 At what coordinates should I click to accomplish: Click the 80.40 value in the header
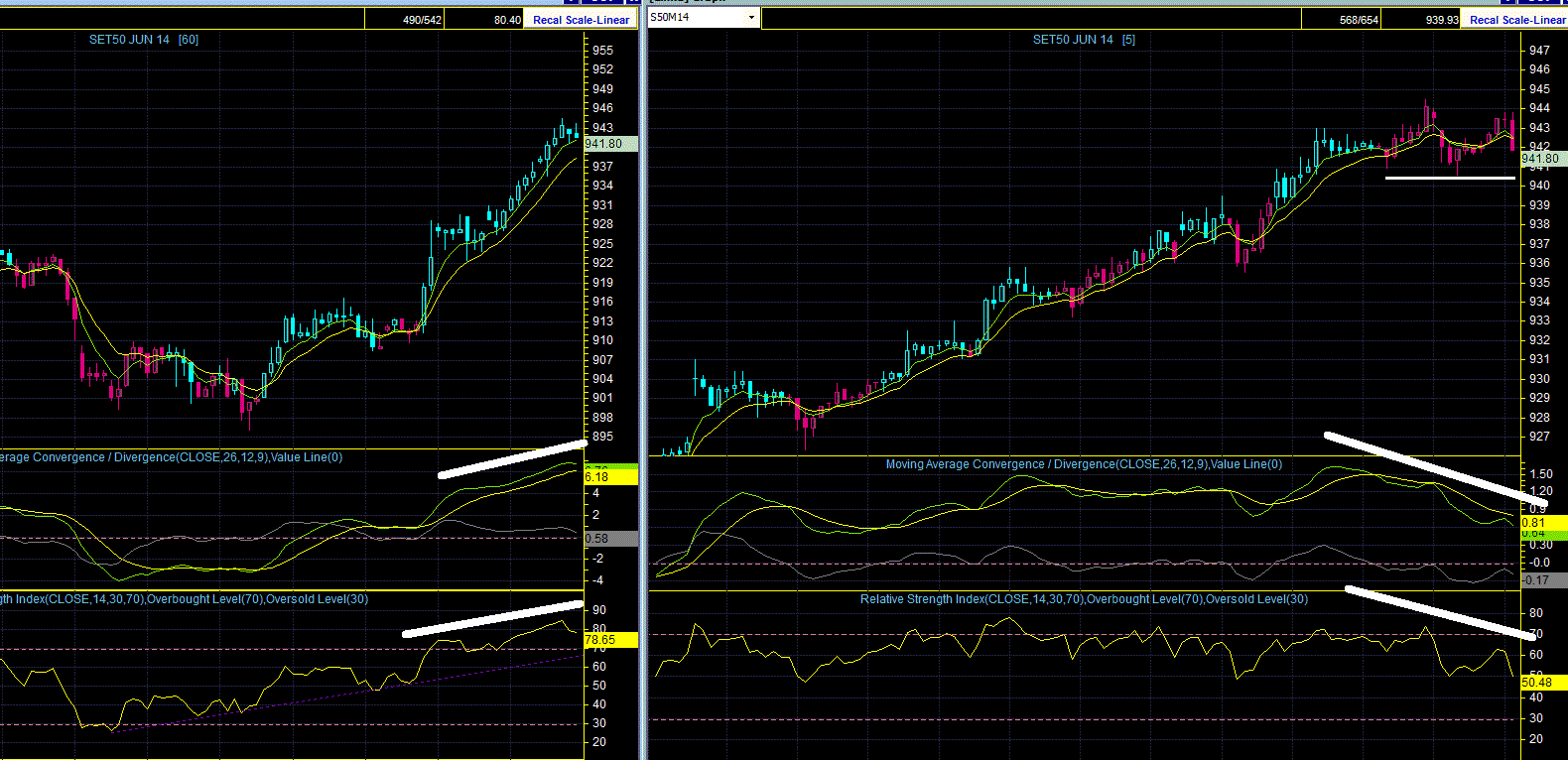click(x=507, y=20)
